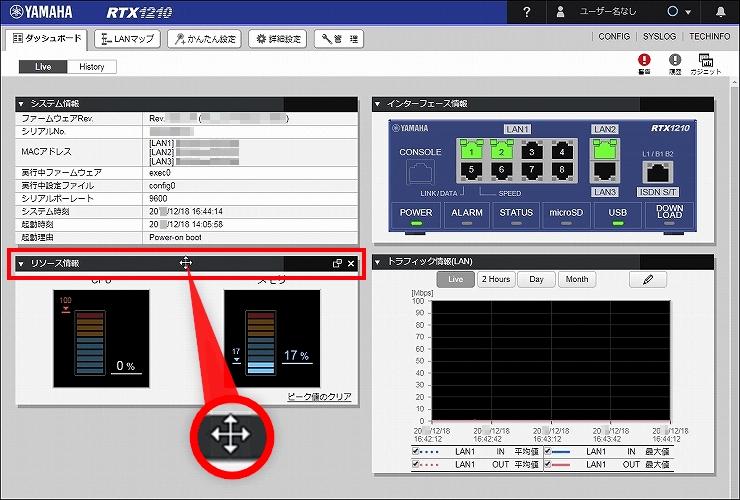Click the exec0 firmware value
The height and width of the screenshot is (500, 740).
click(x=160, y=173)
